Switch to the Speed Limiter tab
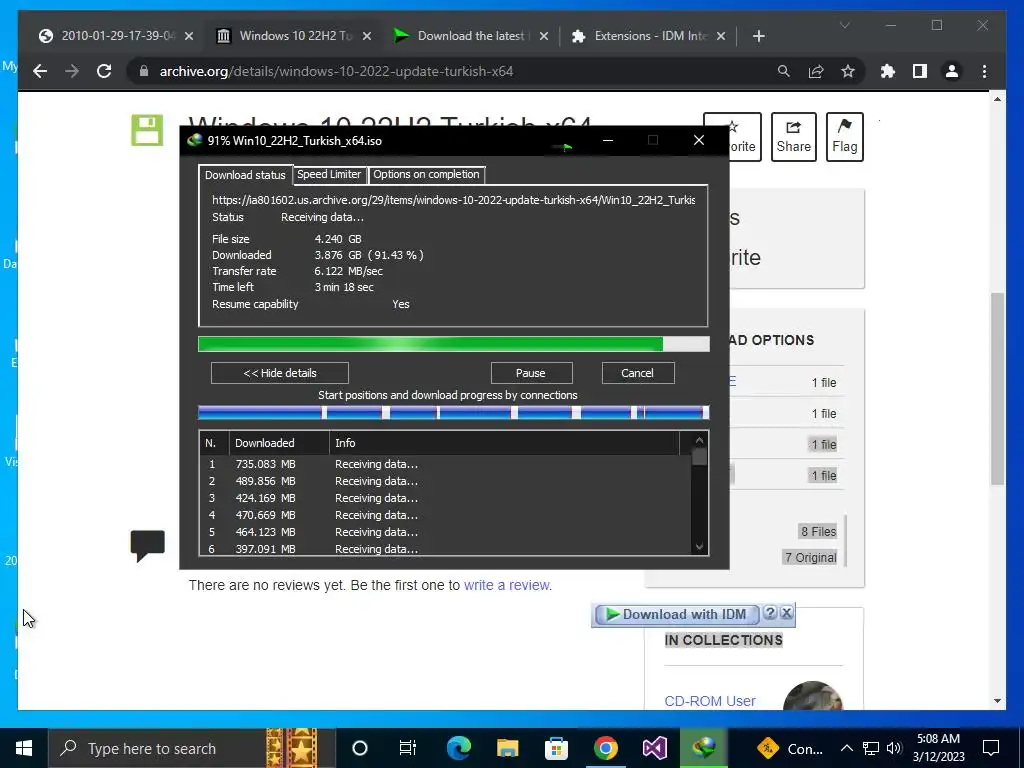The height and width of the screenshot is (768, 1024). pyautogui.click(x=328, y=174)
